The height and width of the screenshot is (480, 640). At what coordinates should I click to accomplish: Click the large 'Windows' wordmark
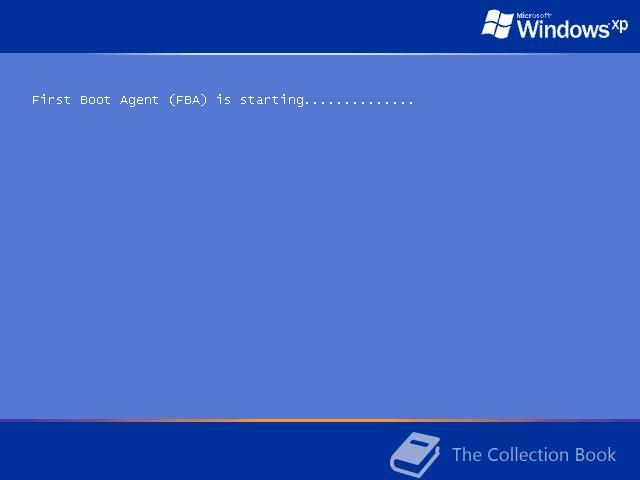tap(563, 29)
